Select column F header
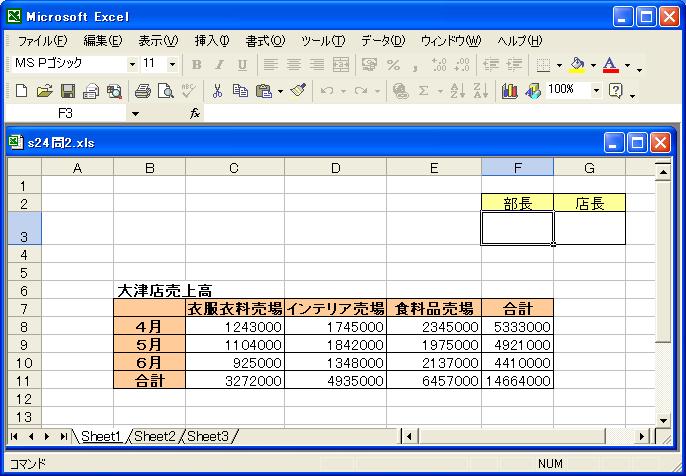Image resolution: width=686 pixels, height=476 pixels. (518, 168)
